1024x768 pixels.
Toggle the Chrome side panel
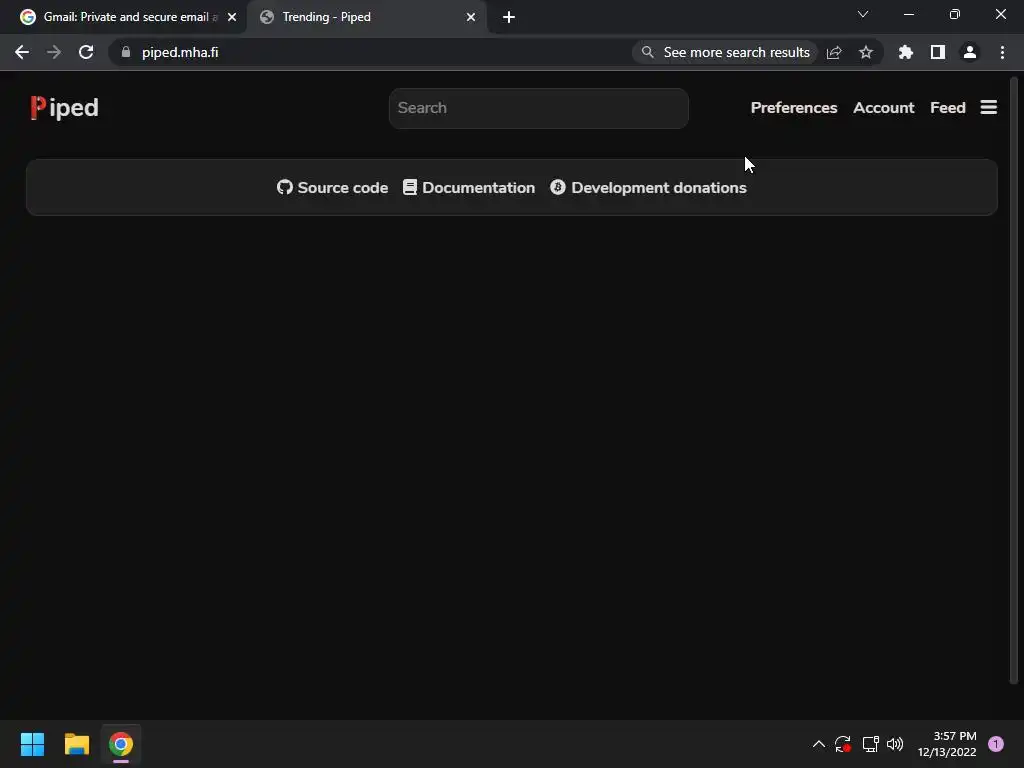[938, 52]
